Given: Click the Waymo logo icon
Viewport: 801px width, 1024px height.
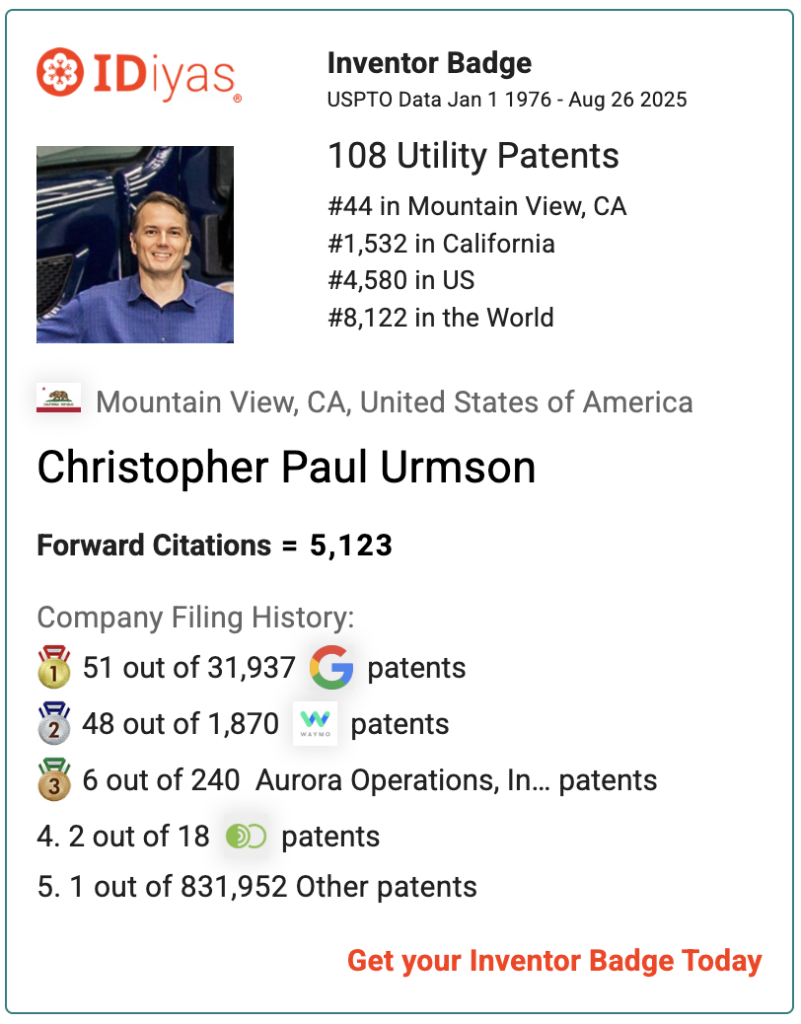Looking at the screenshot, I should 315,724.
